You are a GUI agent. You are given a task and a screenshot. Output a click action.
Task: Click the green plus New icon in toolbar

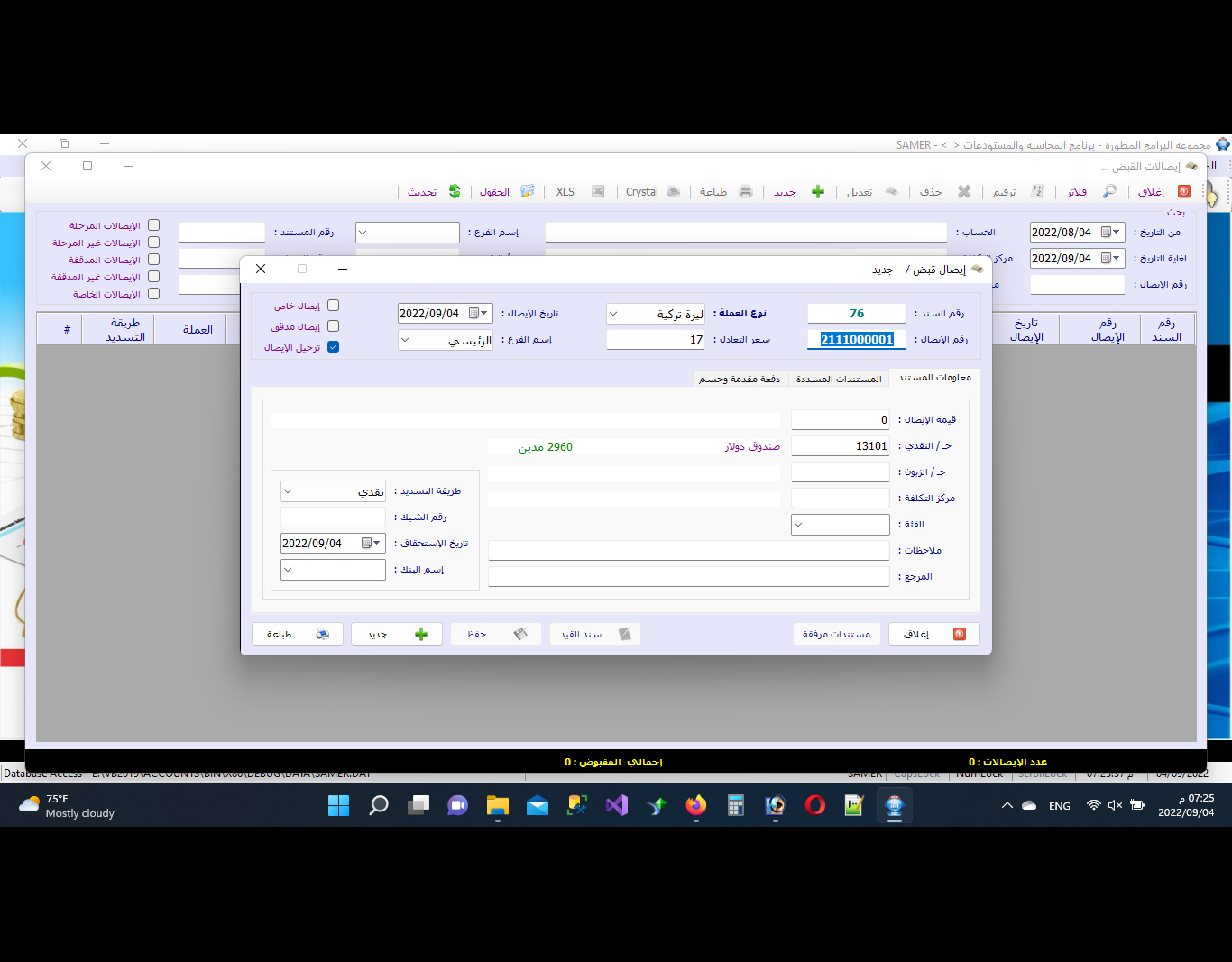[x=818, y=192]
